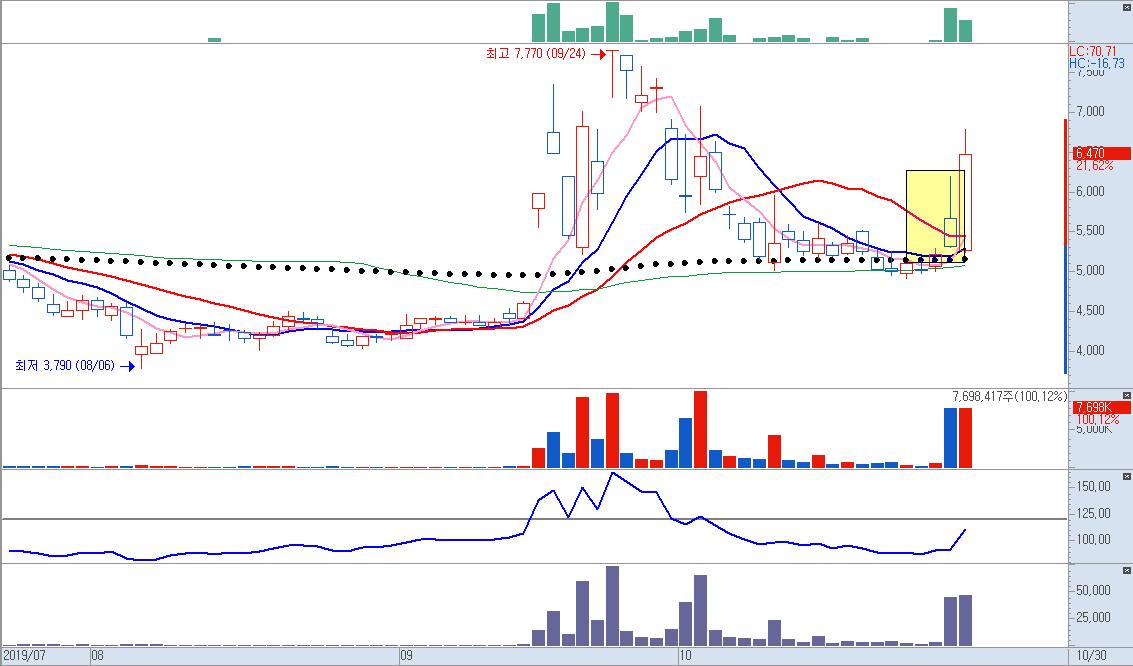Close the red and blue volume panel

point(1126,395)
